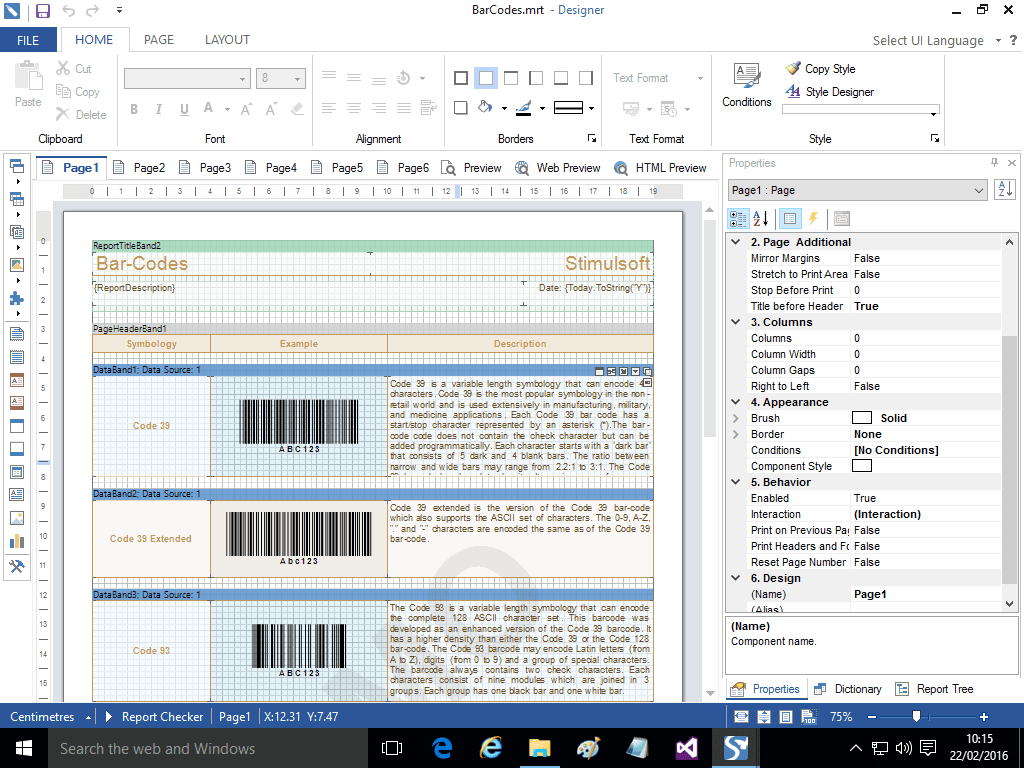Collapse the 2. Page Additional section

click(x=736, y=242)
